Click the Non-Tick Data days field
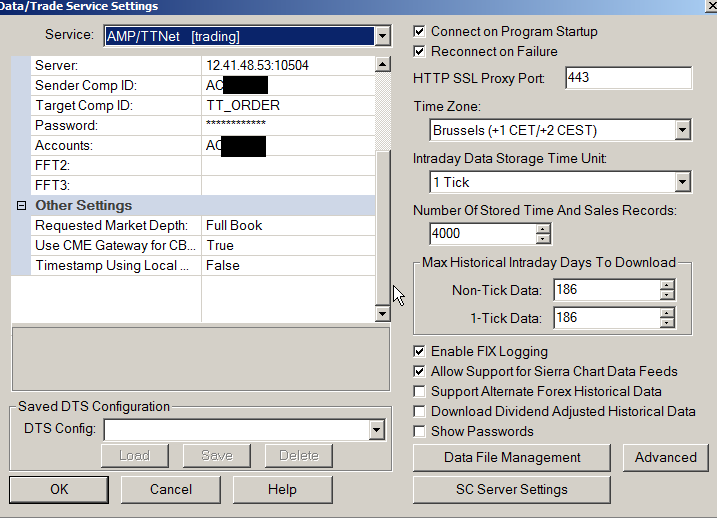 607,290
